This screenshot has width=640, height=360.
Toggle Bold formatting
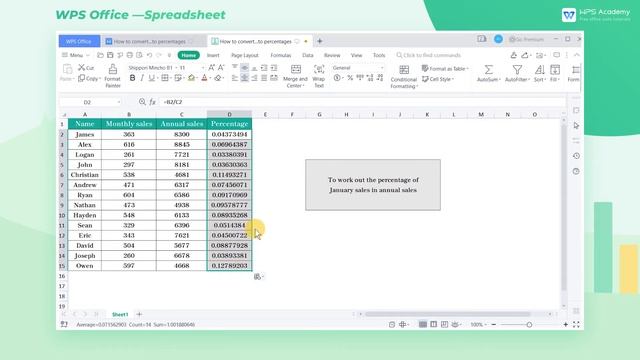[x=132, y=78]
